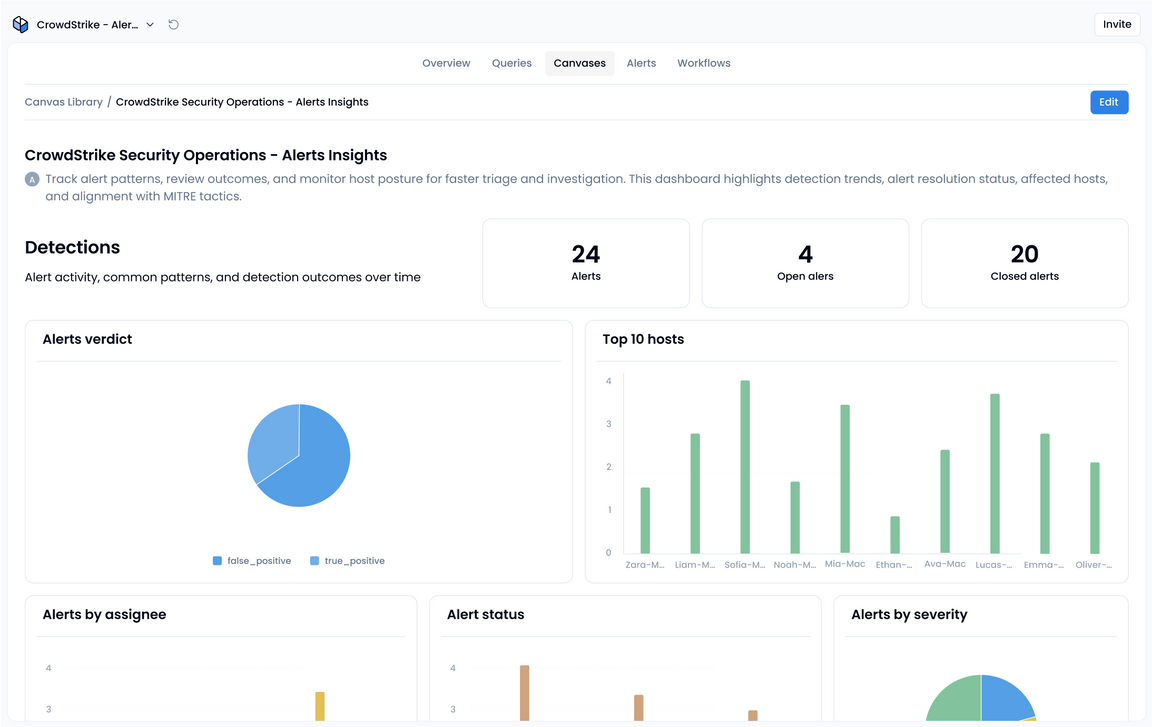Click the tallest brown bar in Alert status

coord(525,693)
